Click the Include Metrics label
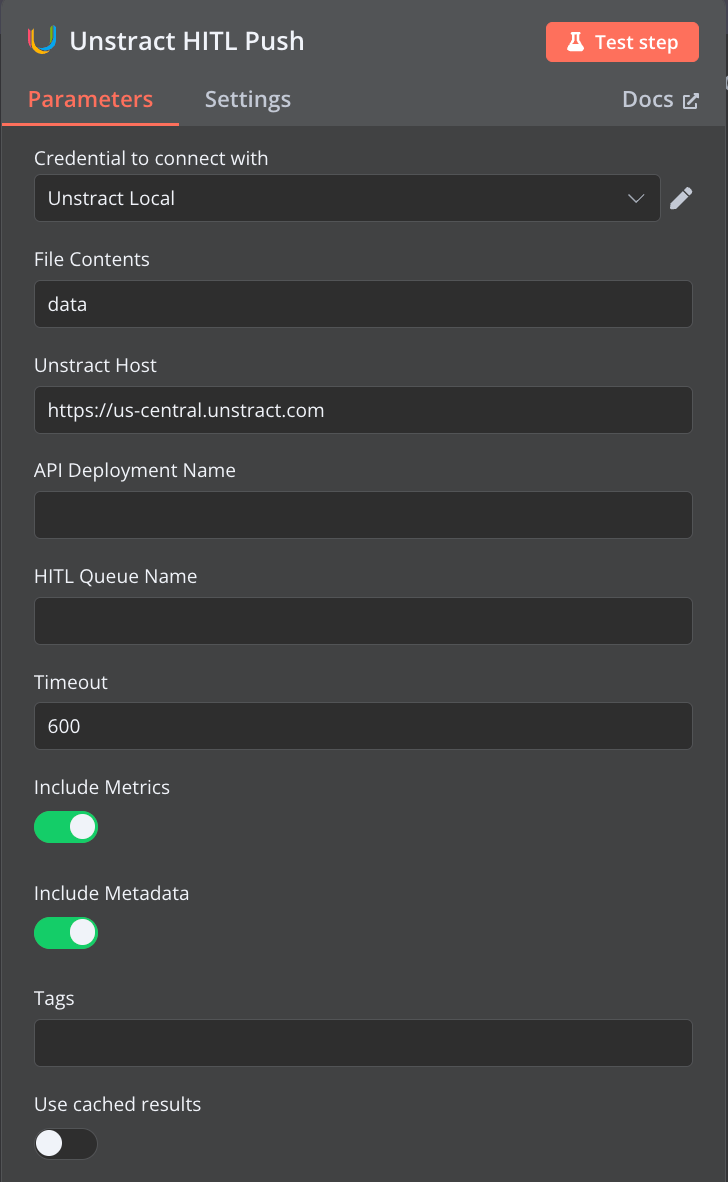This screenshot has height=1182, width=728. [102, 787]
